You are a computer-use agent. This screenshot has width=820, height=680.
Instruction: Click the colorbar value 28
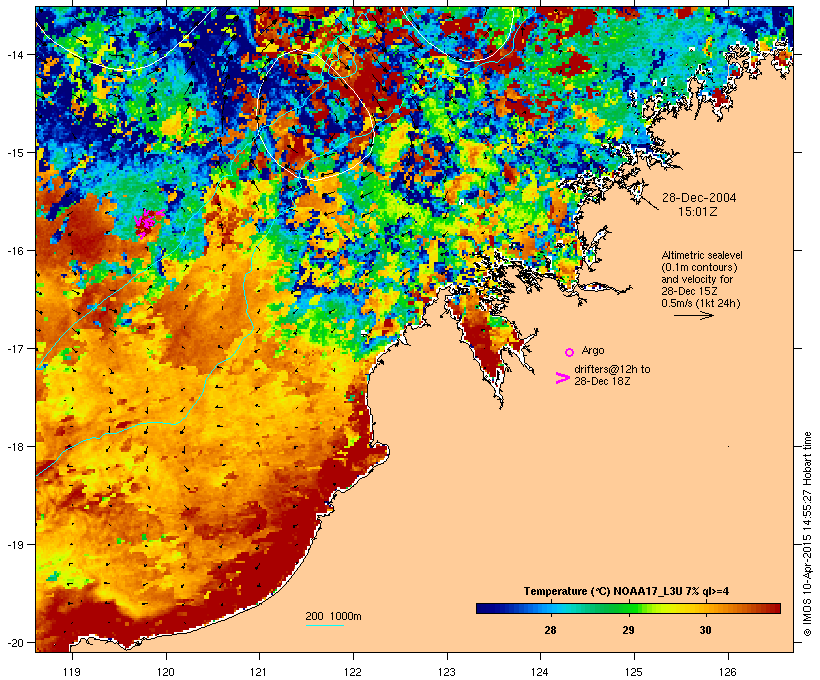pos(550,630)
